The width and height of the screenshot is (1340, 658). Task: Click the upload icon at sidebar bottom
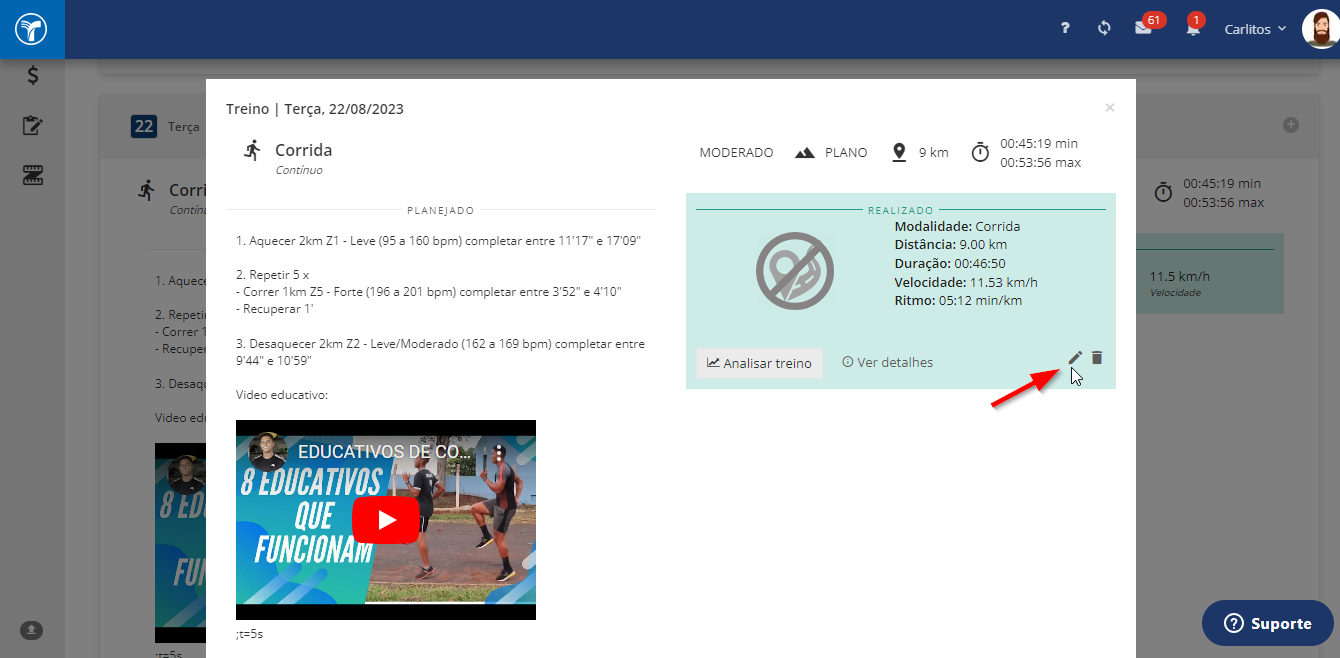click(32, 630)
